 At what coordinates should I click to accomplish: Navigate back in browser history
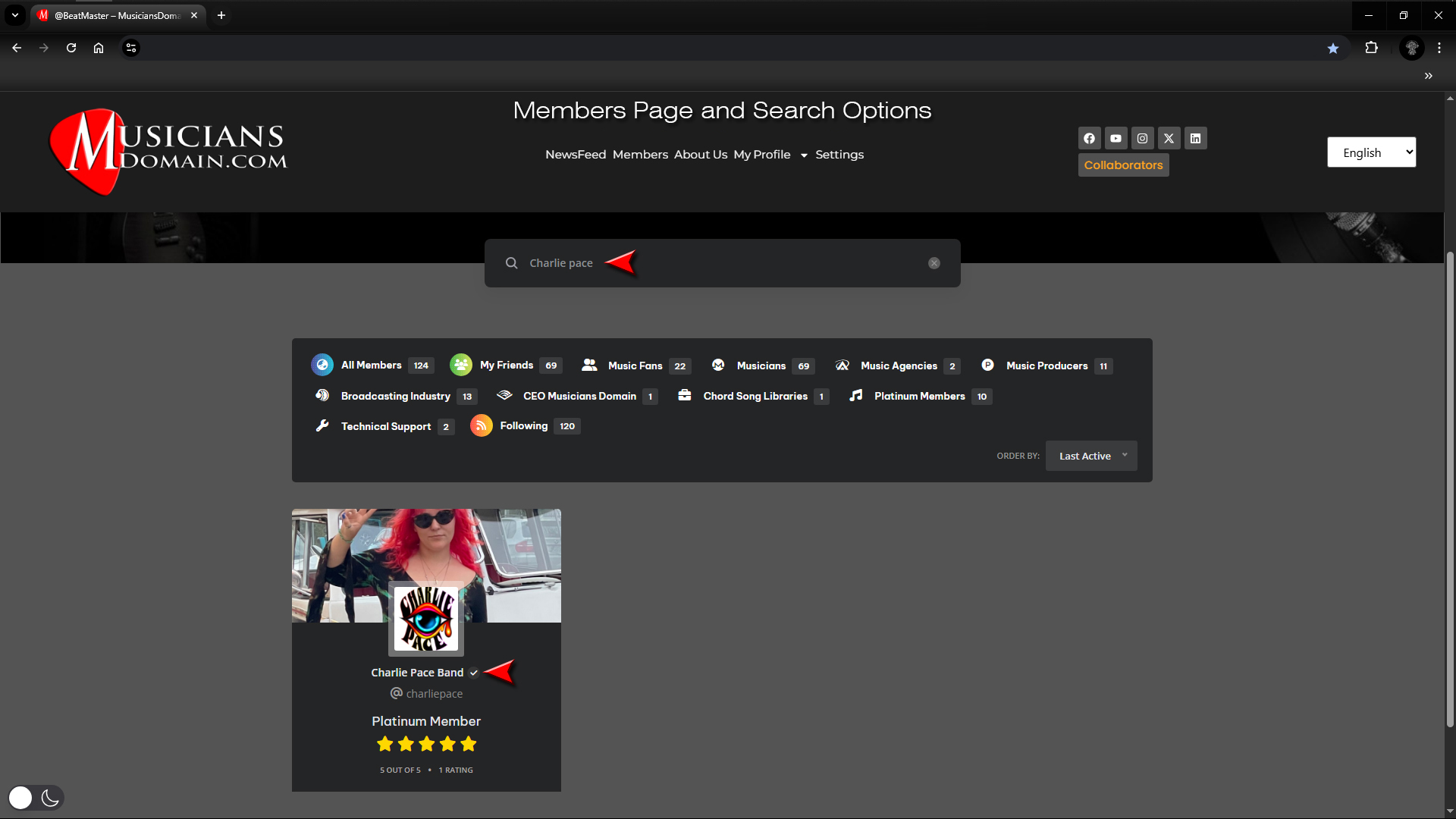(x=17, y=48)
